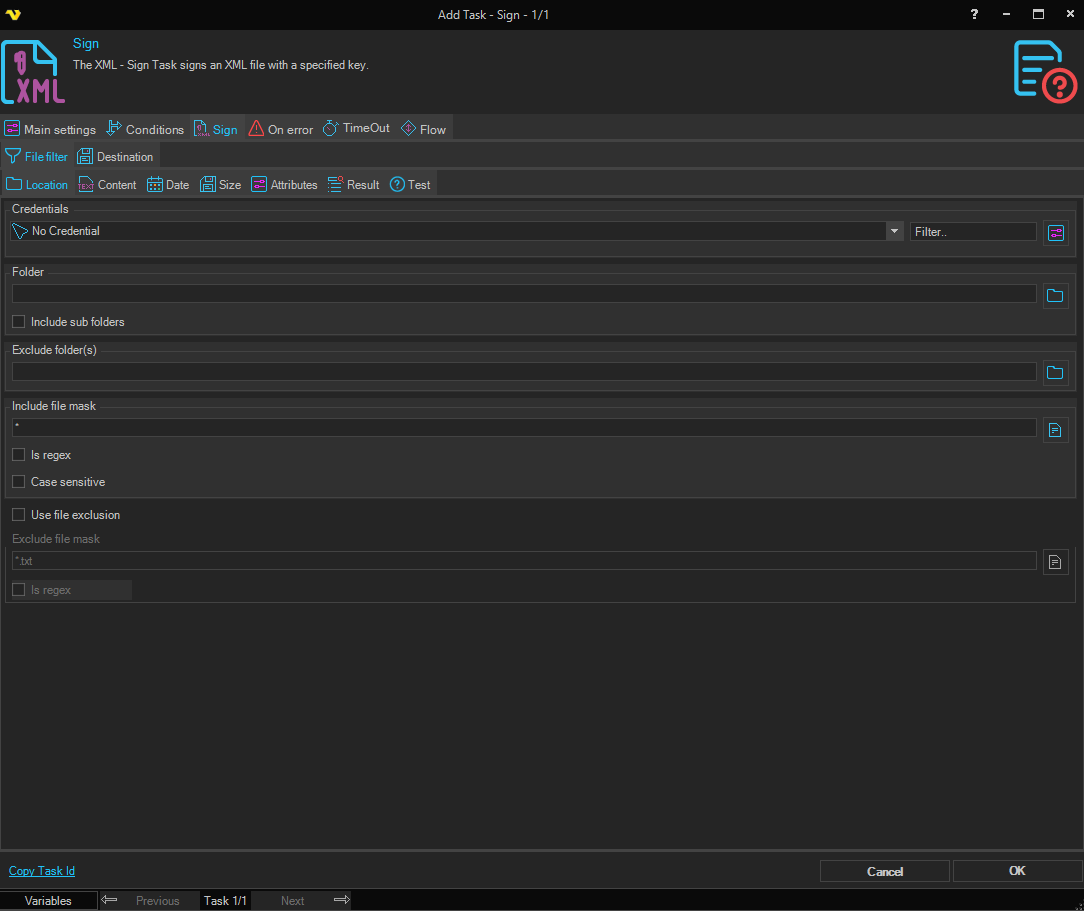The height and width of the screenshot is (911, 1084).
Task: Open exclude file mask editor icon
Action: point(1055,562)
